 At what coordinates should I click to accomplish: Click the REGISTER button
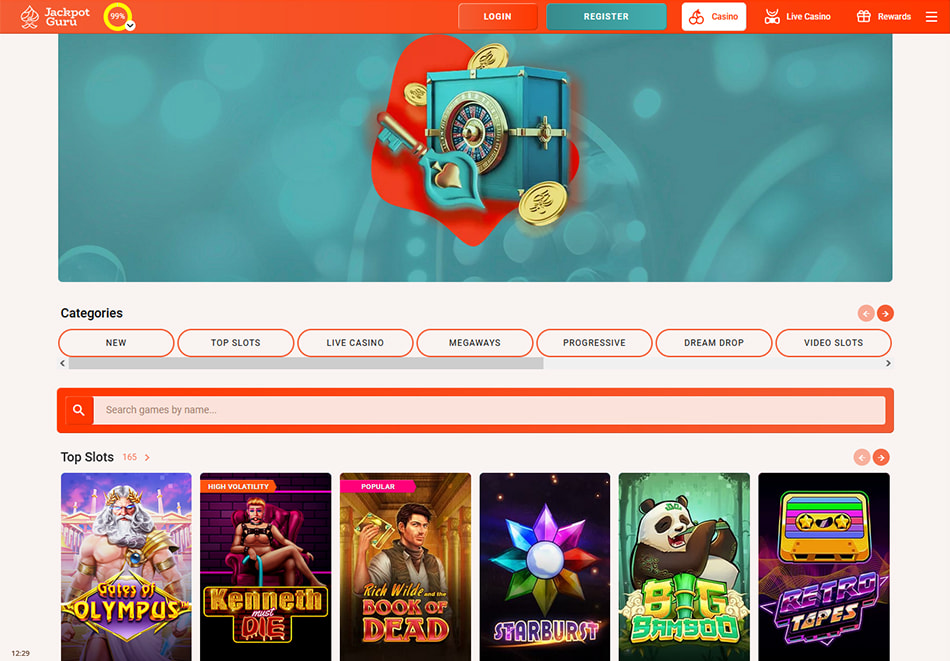(606, 17)
